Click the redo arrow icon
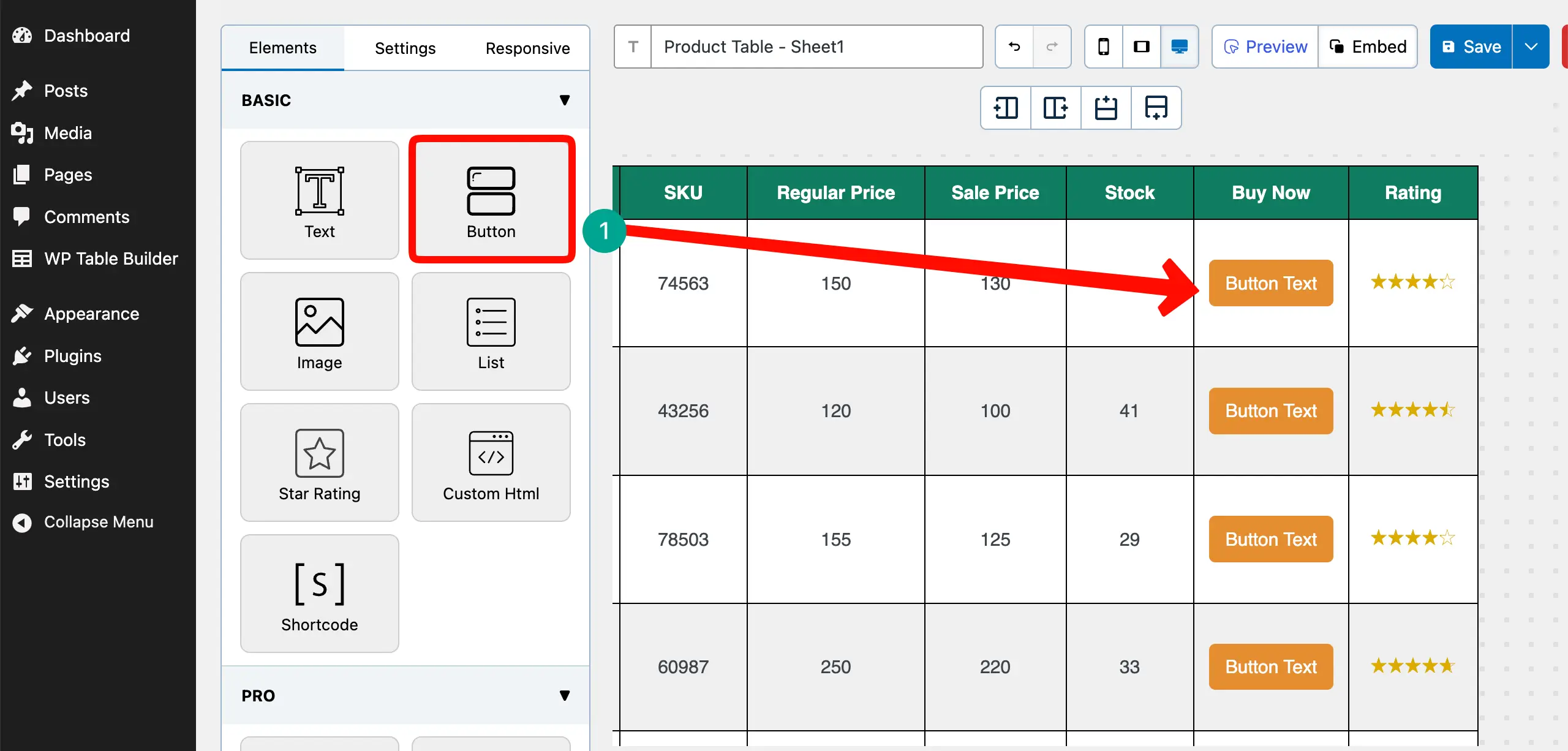The width and height of the screenshot is (1568, 751). pos(1052,47)
